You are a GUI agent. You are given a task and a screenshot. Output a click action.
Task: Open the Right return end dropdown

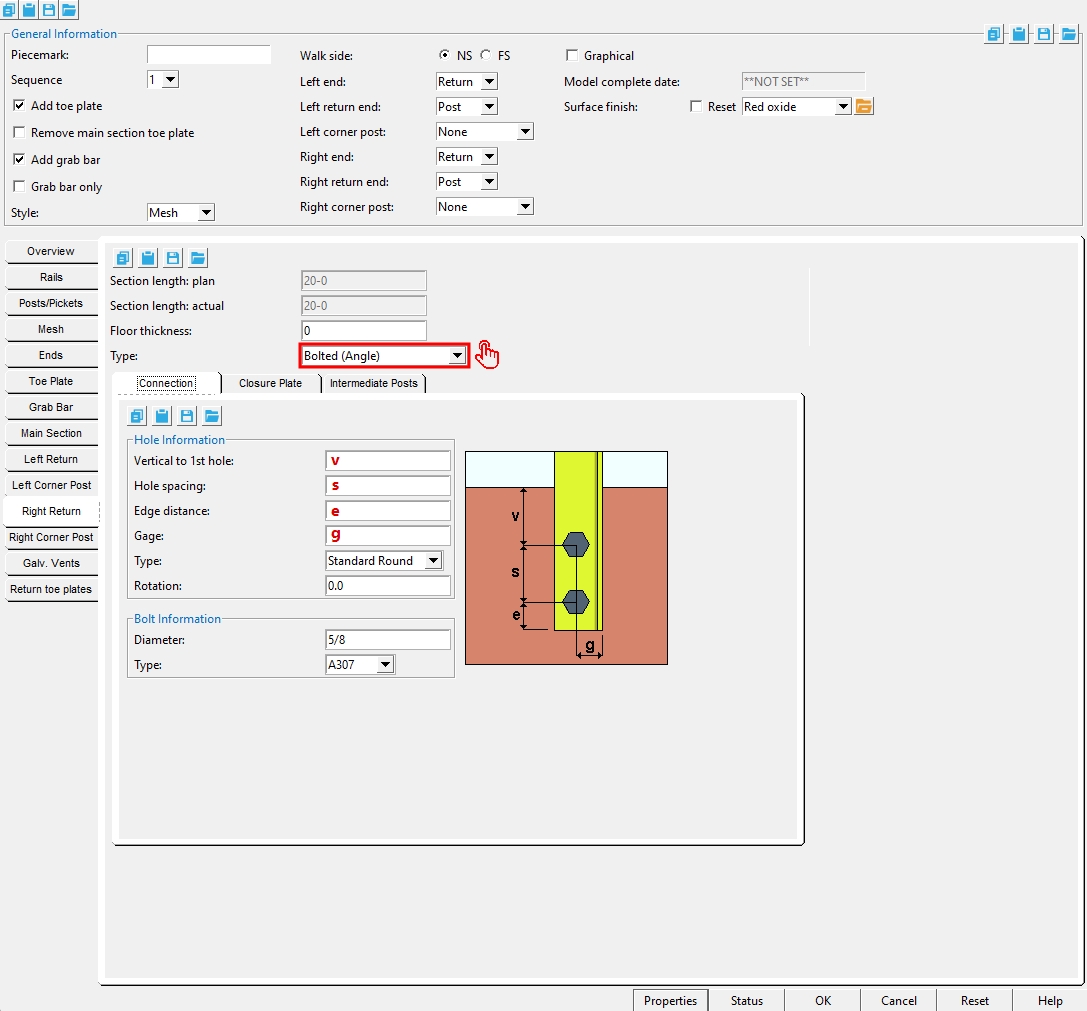(x=489, y=181)
